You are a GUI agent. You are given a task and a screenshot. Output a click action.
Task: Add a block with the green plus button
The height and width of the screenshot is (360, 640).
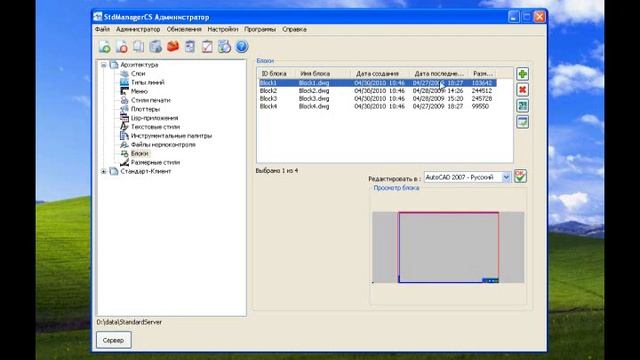click(522, 74)
